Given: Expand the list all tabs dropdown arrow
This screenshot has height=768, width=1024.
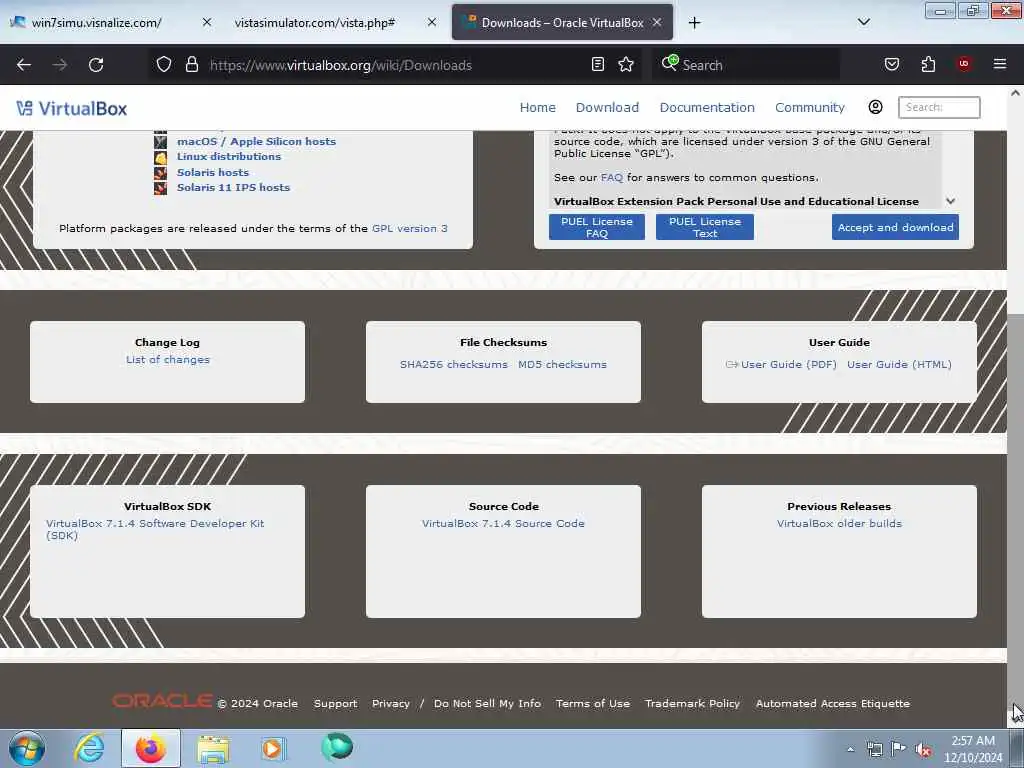Looking at the screenshot, I should [x=863, y=22].
